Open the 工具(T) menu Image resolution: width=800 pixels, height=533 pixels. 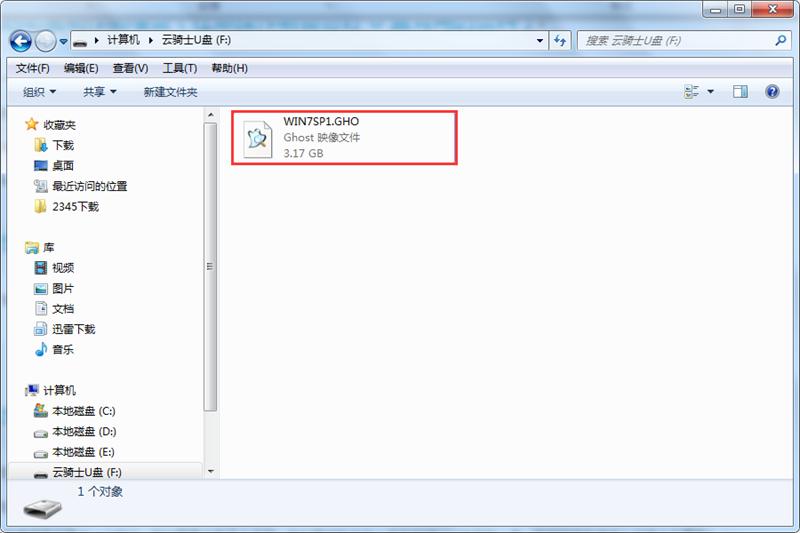[x=180, y=68]
